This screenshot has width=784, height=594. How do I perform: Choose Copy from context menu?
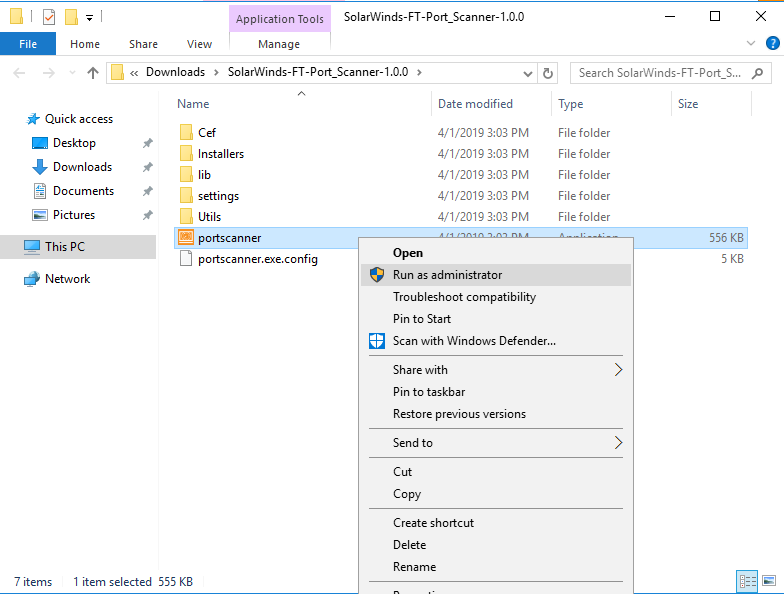pos(496,494)
